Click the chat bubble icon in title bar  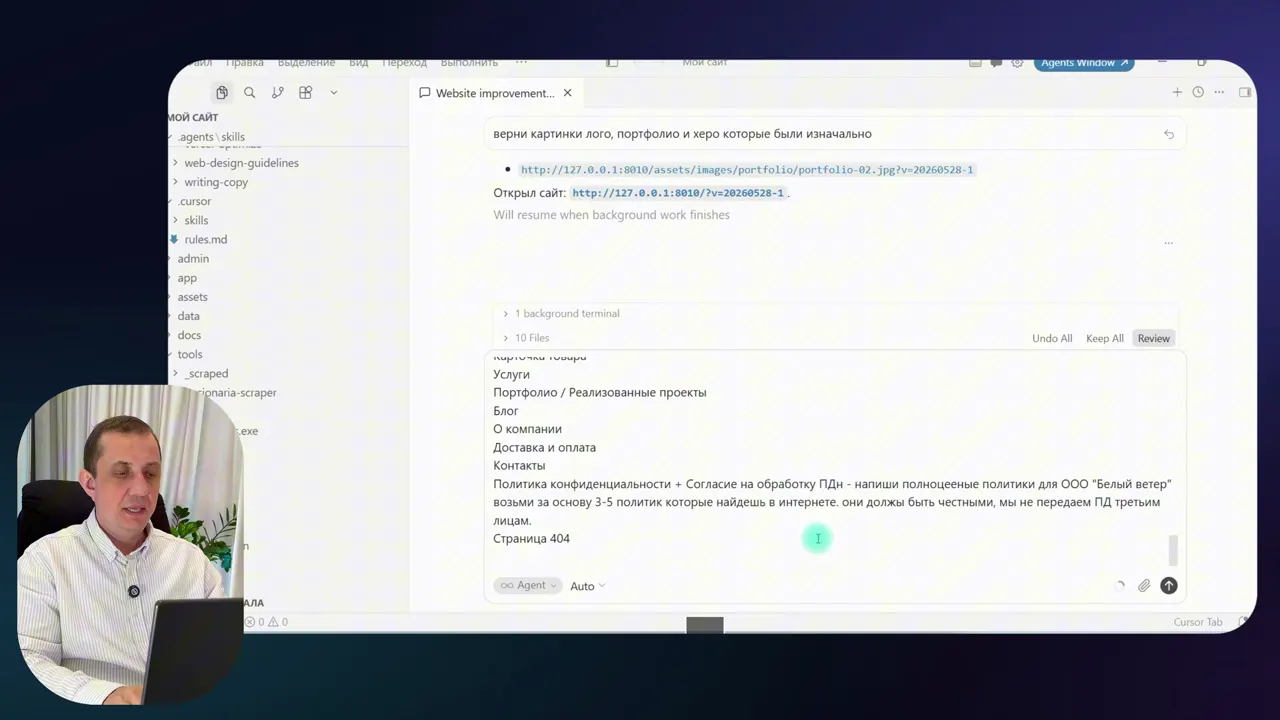point(996,63)
